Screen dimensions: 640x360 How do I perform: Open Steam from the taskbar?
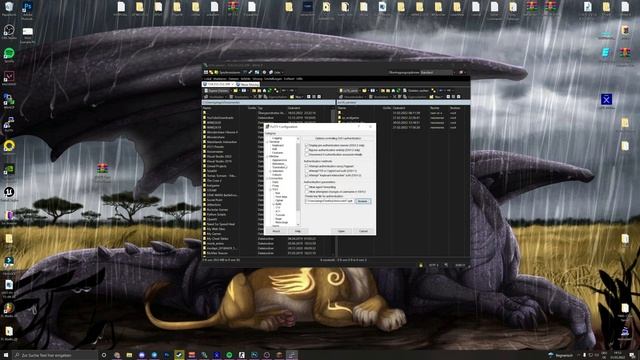click(179, 355)
